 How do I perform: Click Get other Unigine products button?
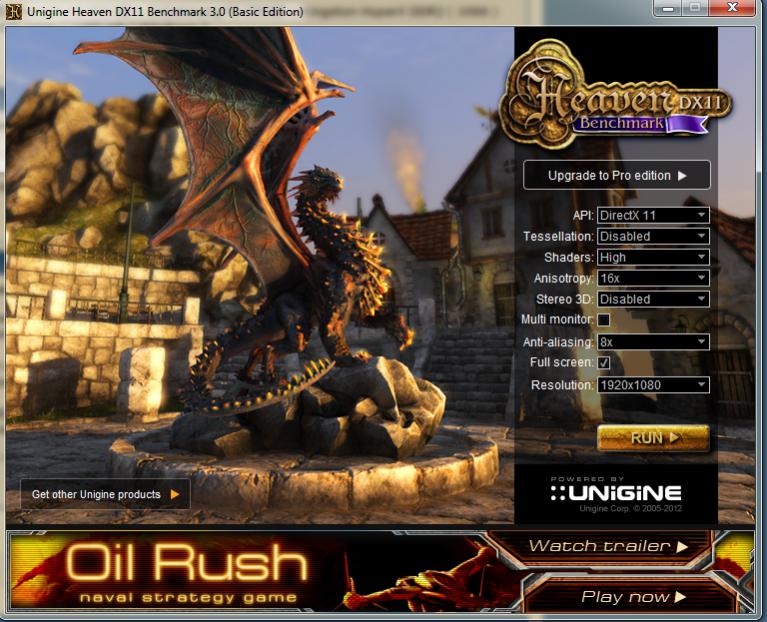coord(105,494)
